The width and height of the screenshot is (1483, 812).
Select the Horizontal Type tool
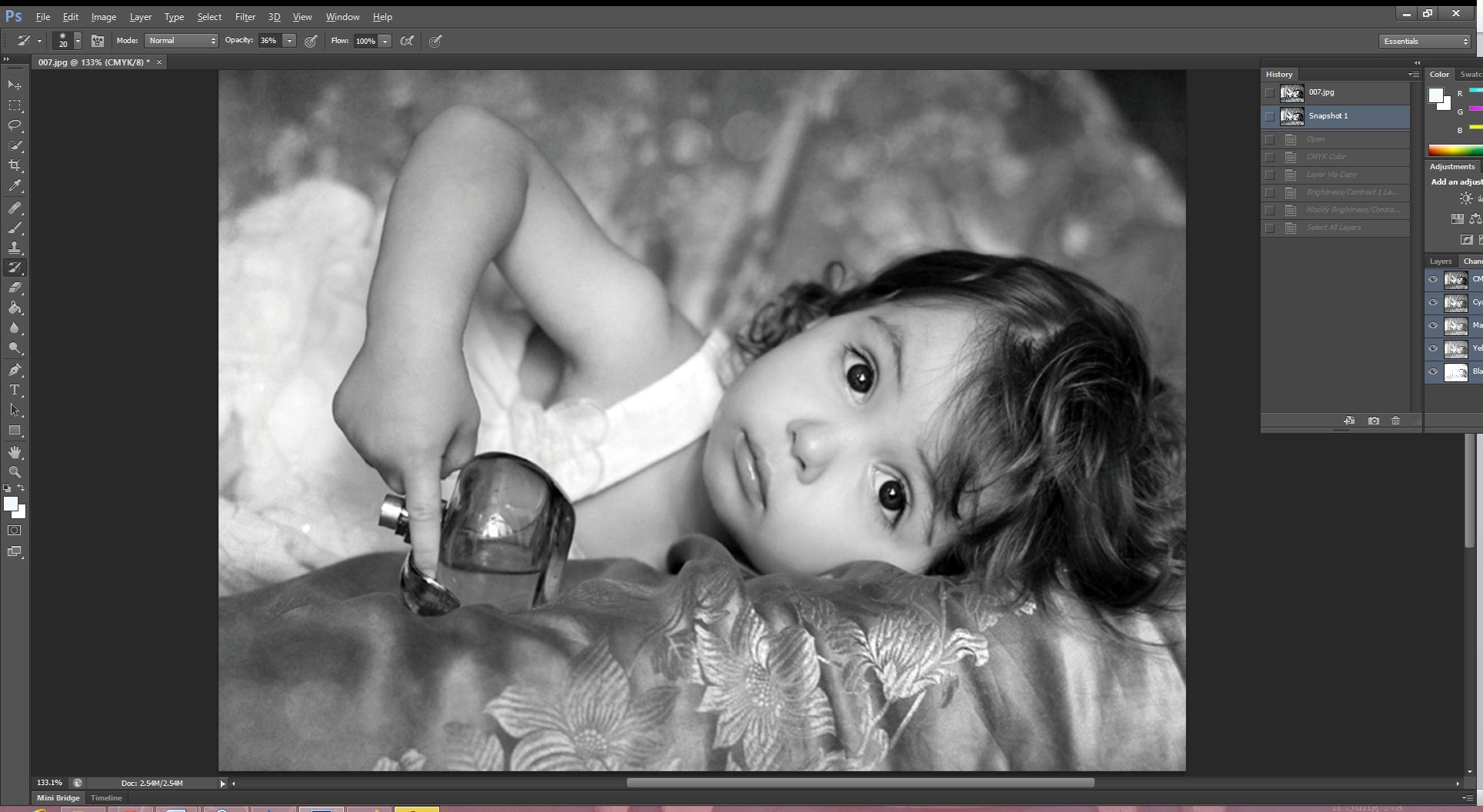[15, 390]
